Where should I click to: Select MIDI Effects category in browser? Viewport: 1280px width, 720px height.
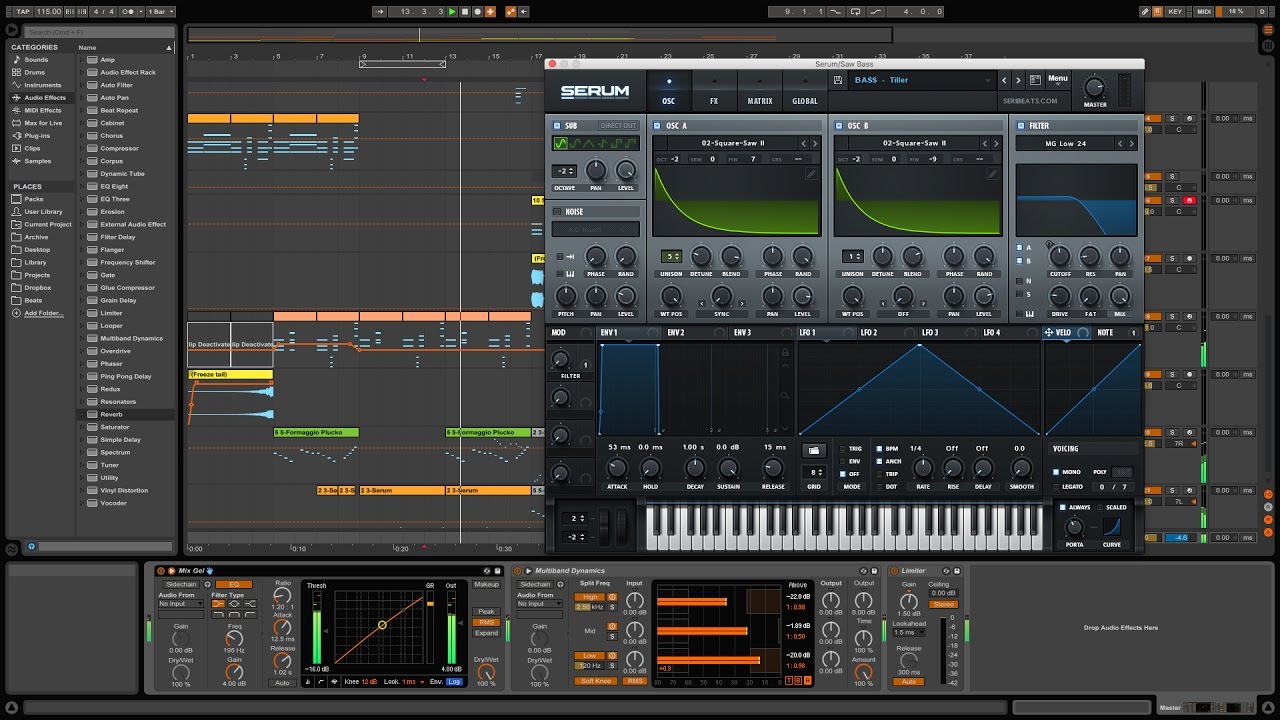(42, 110)
